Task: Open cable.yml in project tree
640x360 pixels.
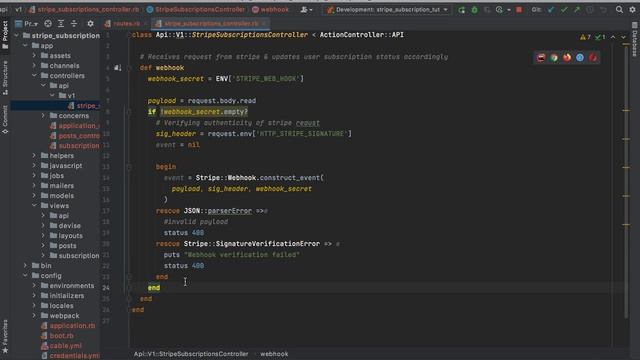Action: point(61,346)
